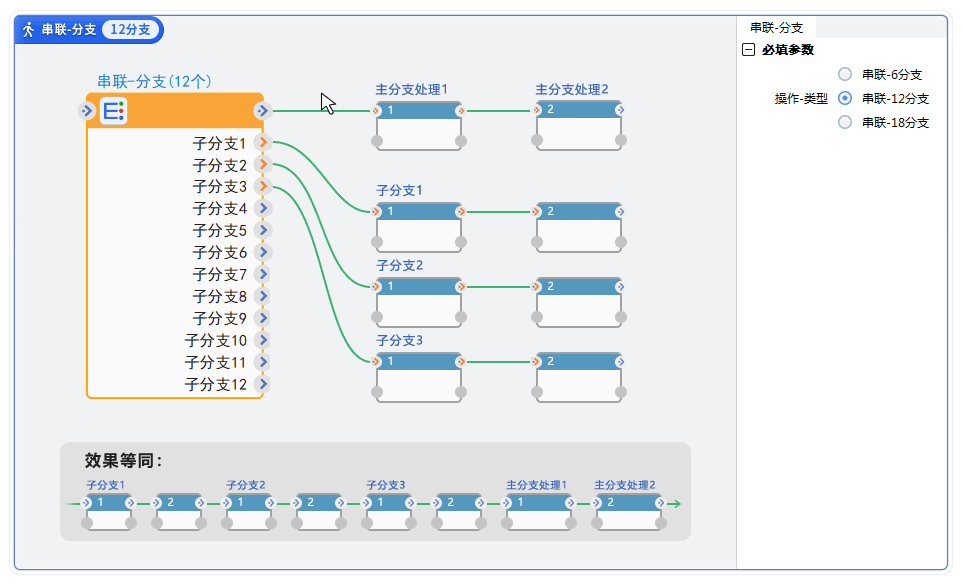The image size is (963, 584).
Task: Click the 12分支 badge in the title
Action: (131, 30)
